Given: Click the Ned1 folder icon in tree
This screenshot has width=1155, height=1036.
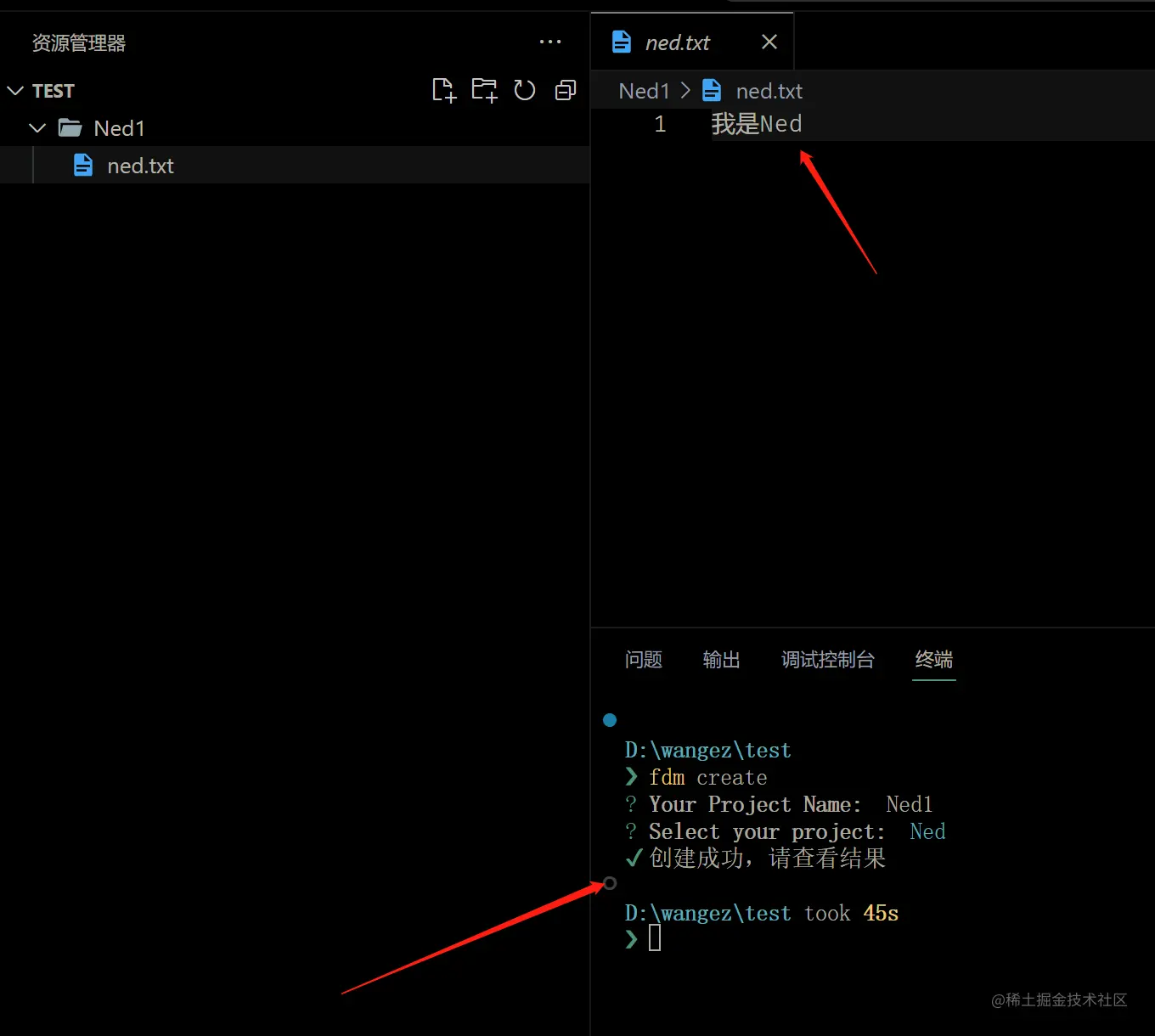Looking at the screenshot, I should click(70, 128).
